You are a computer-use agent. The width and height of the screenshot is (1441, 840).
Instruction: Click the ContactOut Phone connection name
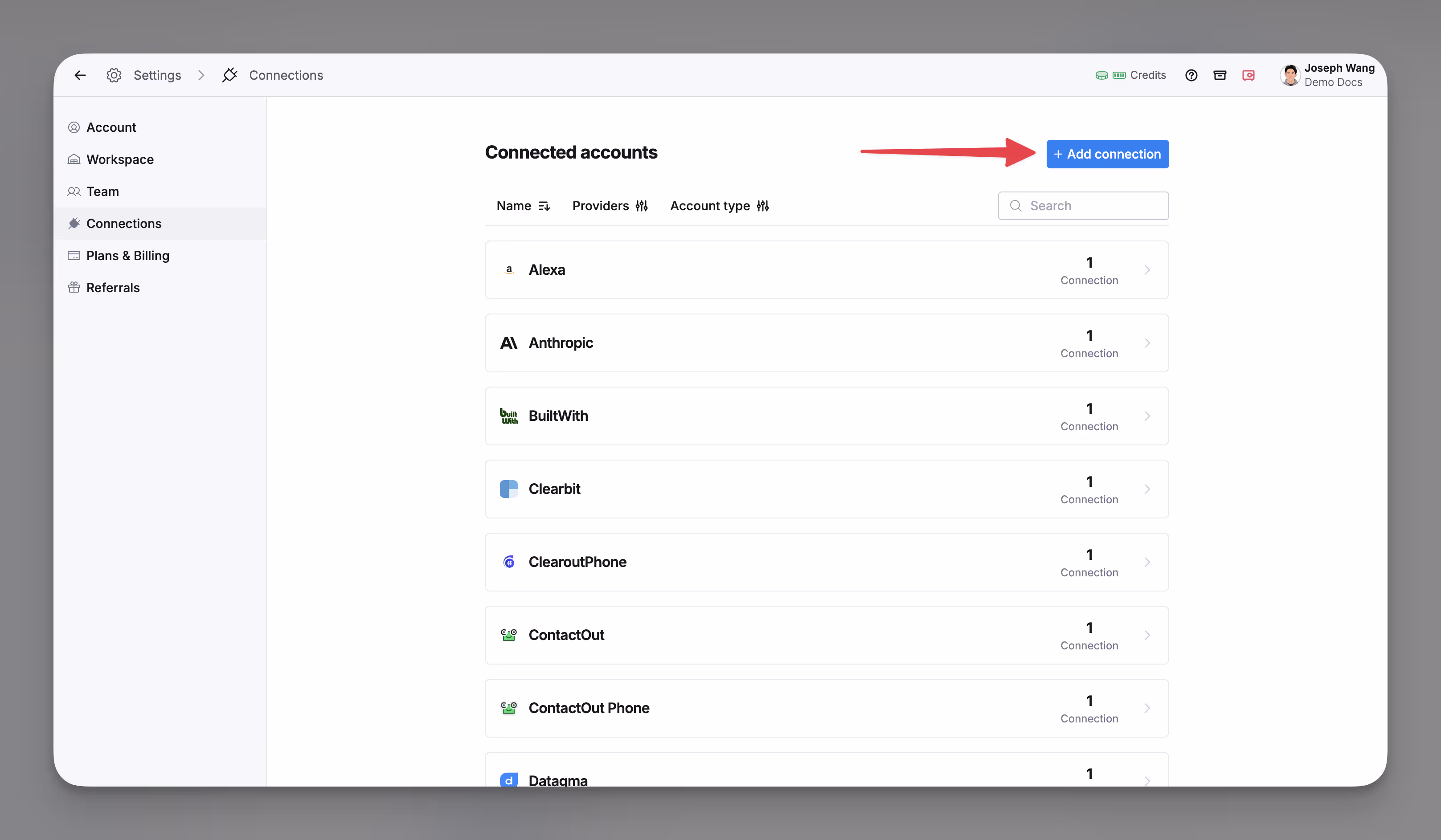coord(589,708)
